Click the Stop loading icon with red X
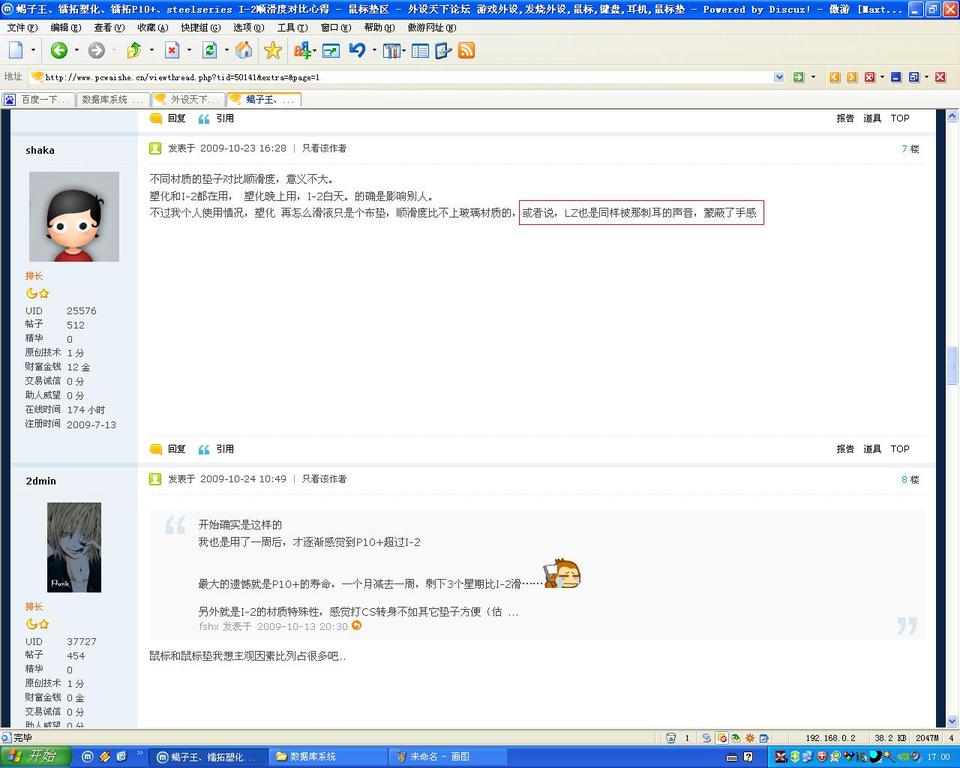 pyautogui.click(x=172, y=50)
